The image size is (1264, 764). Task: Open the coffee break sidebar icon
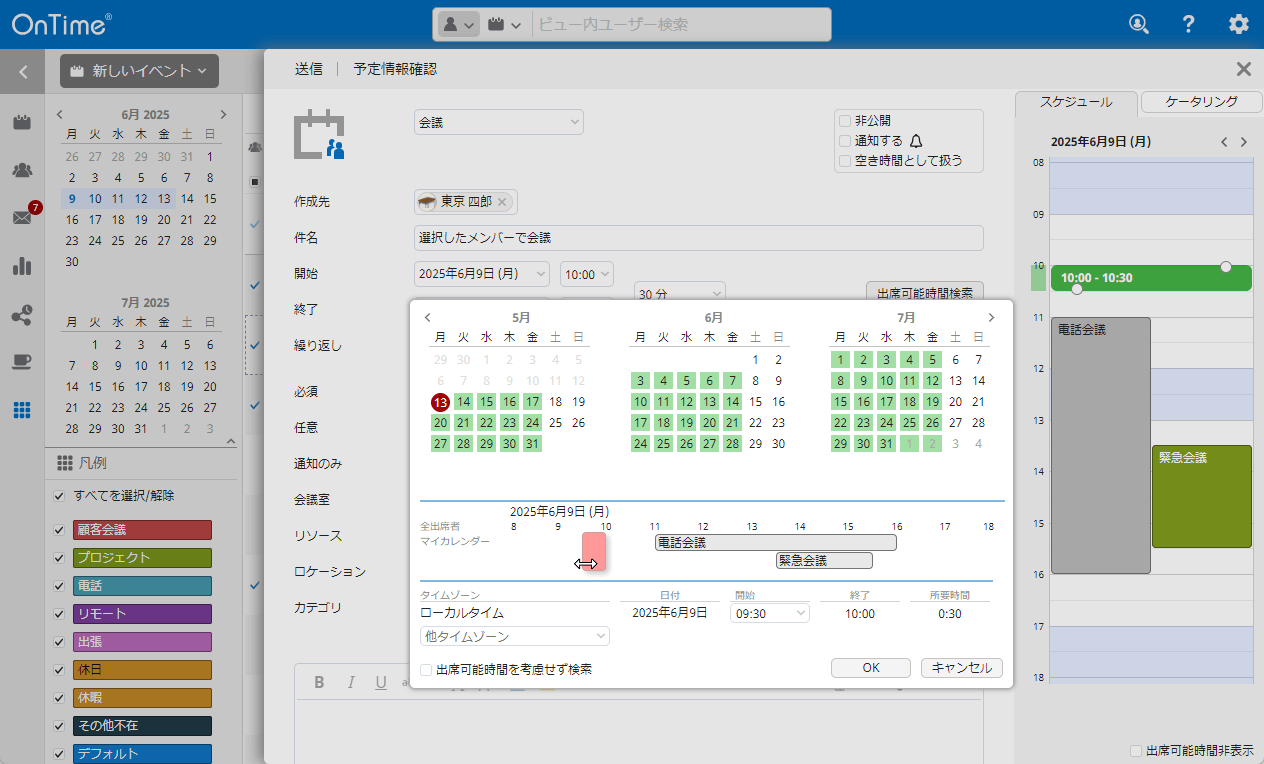[22, 362]
